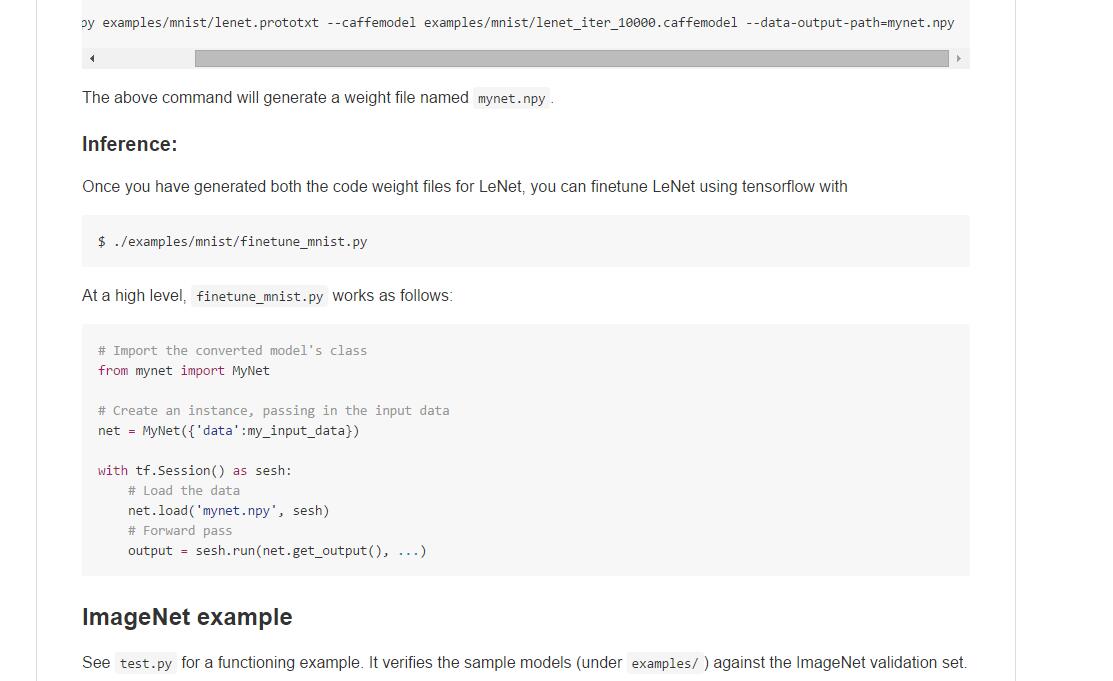Click the inline code "mynet.npy" in the paragraph
1113x681 pixels.
click(511, 98)
